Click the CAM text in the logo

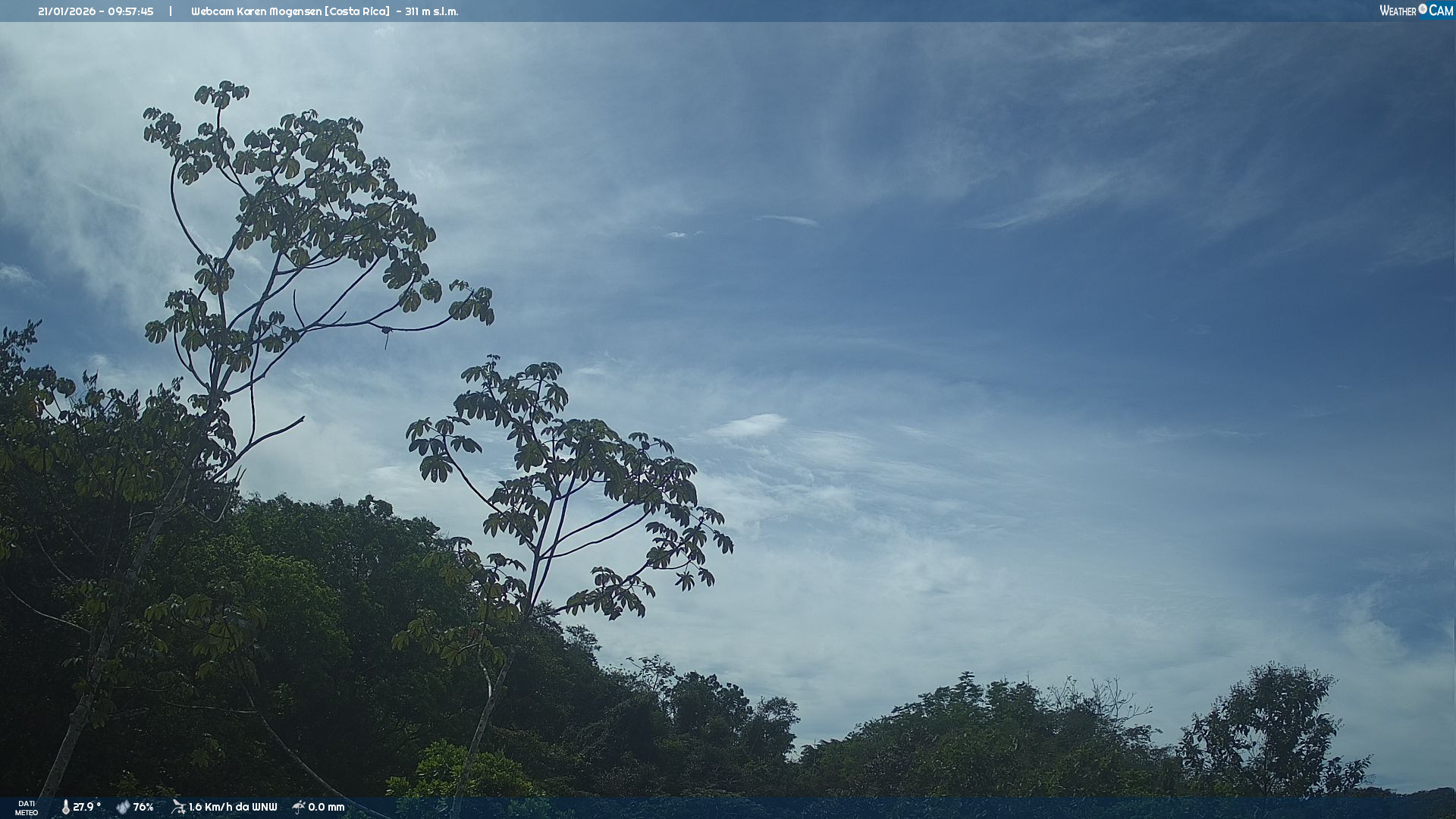pyautogui.click(x=1441, y=11)
